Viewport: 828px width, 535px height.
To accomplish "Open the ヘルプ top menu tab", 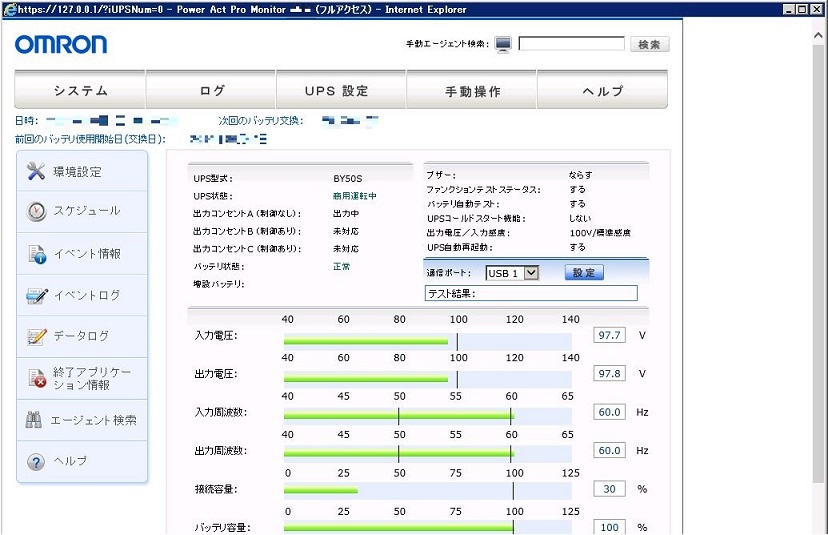I will [603, 90].
